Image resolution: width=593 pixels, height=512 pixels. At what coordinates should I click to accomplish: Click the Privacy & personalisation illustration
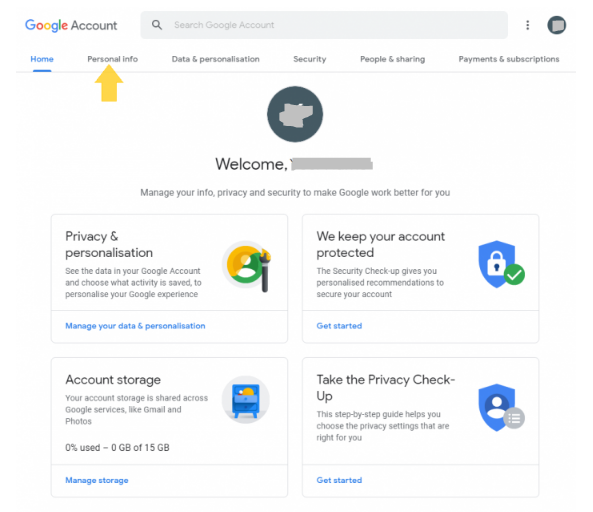click(247, 266)
